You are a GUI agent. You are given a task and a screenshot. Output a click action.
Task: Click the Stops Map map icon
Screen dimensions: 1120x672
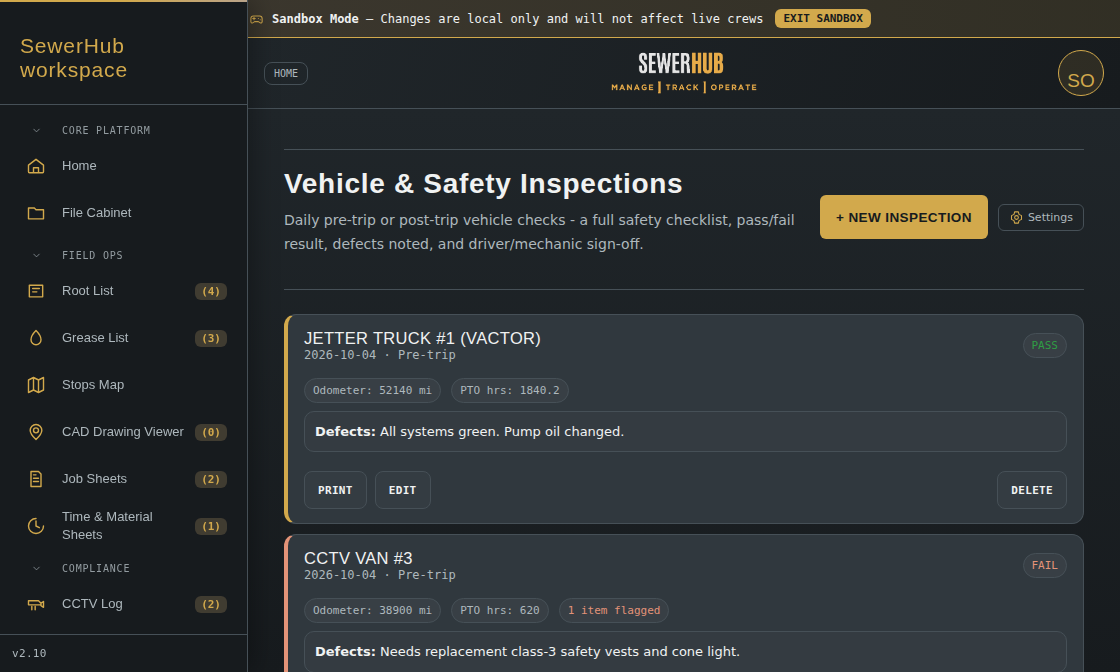(36, 385)
